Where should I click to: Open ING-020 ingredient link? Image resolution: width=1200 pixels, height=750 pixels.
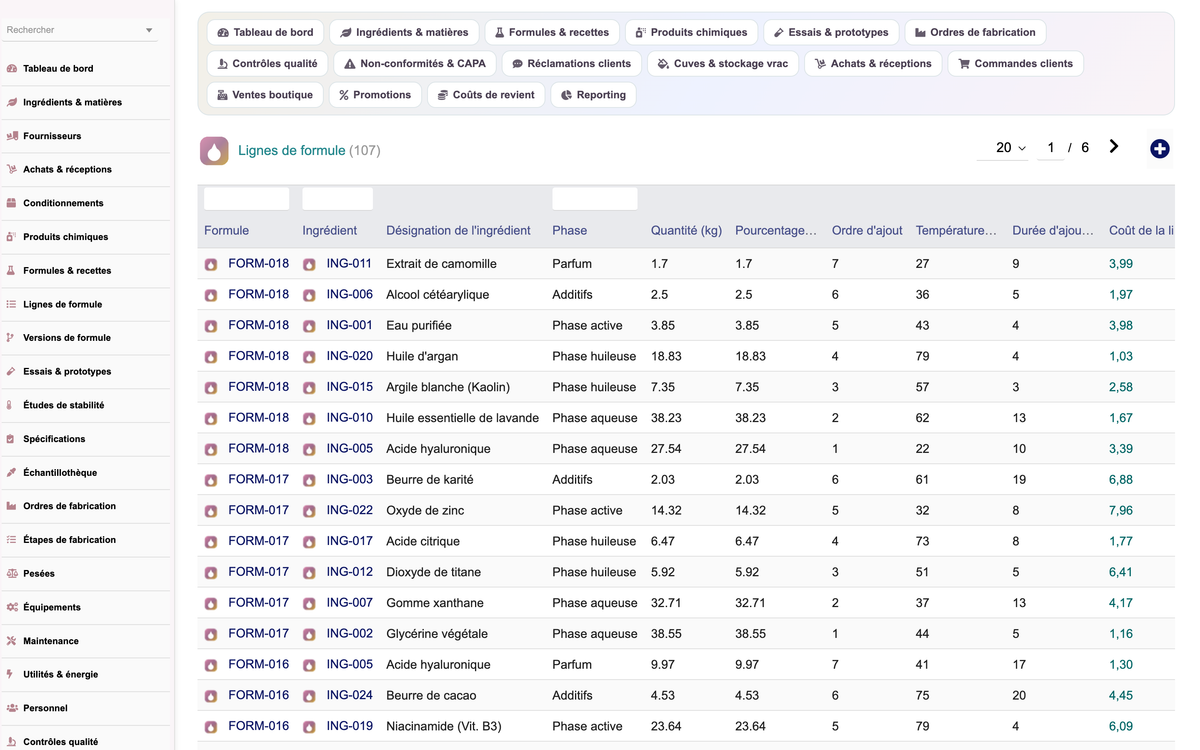point(350,356)
